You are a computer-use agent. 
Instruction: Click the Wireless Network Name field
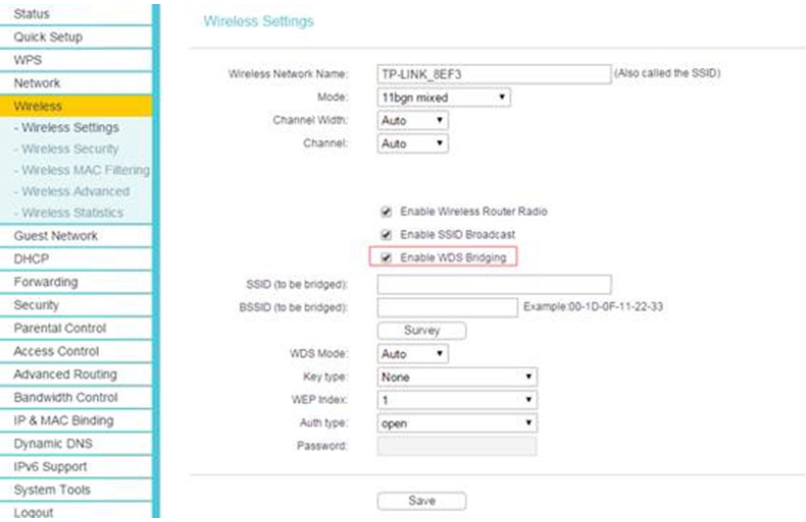click(493, 74)
